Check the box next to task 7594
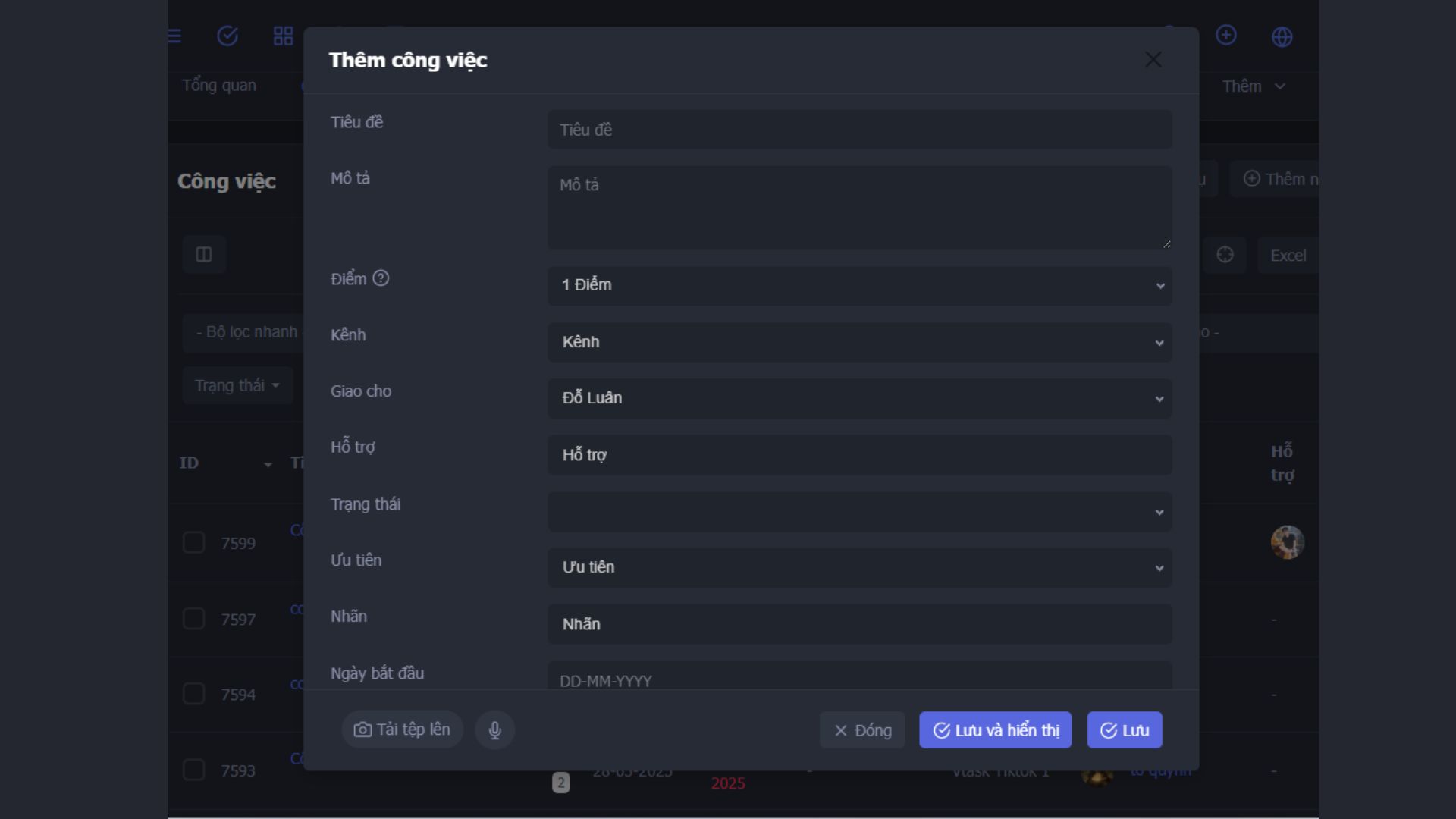The width and height of the screenshot is (1456, 819). pos(194,694)
